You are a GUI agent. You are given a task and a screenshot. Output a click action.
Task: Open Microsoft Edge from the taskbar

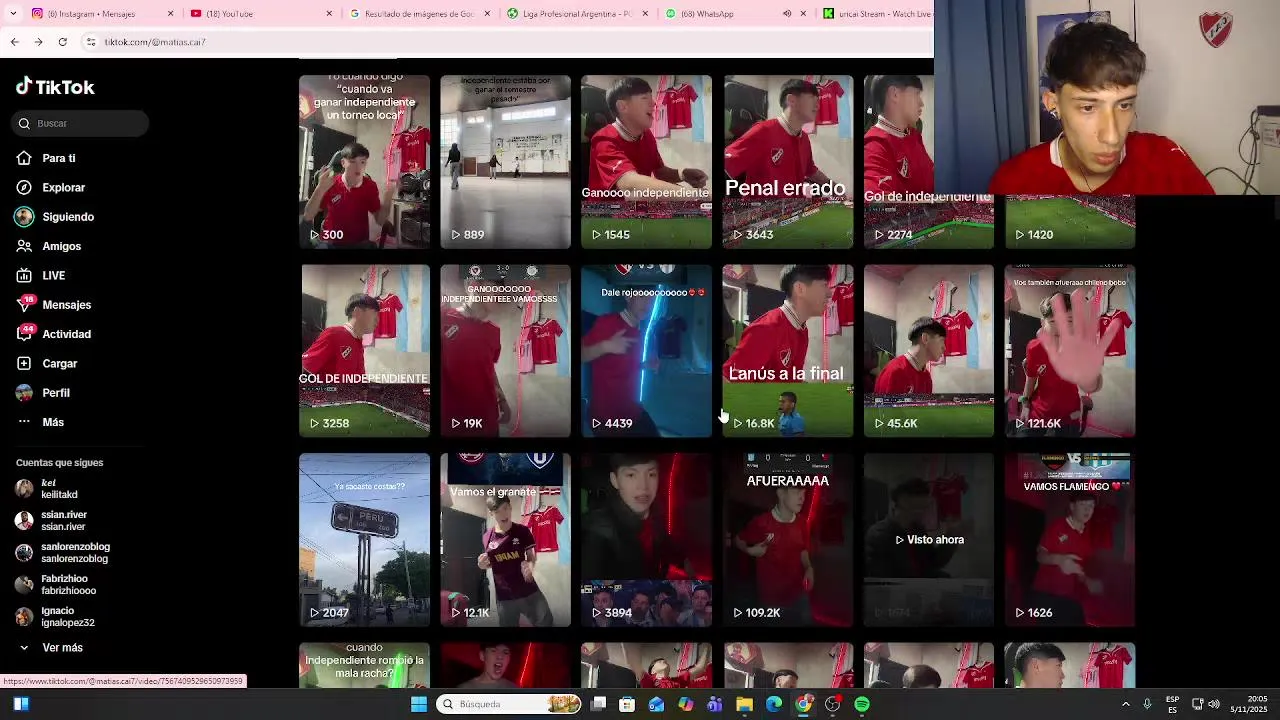(x=774, y=704)
